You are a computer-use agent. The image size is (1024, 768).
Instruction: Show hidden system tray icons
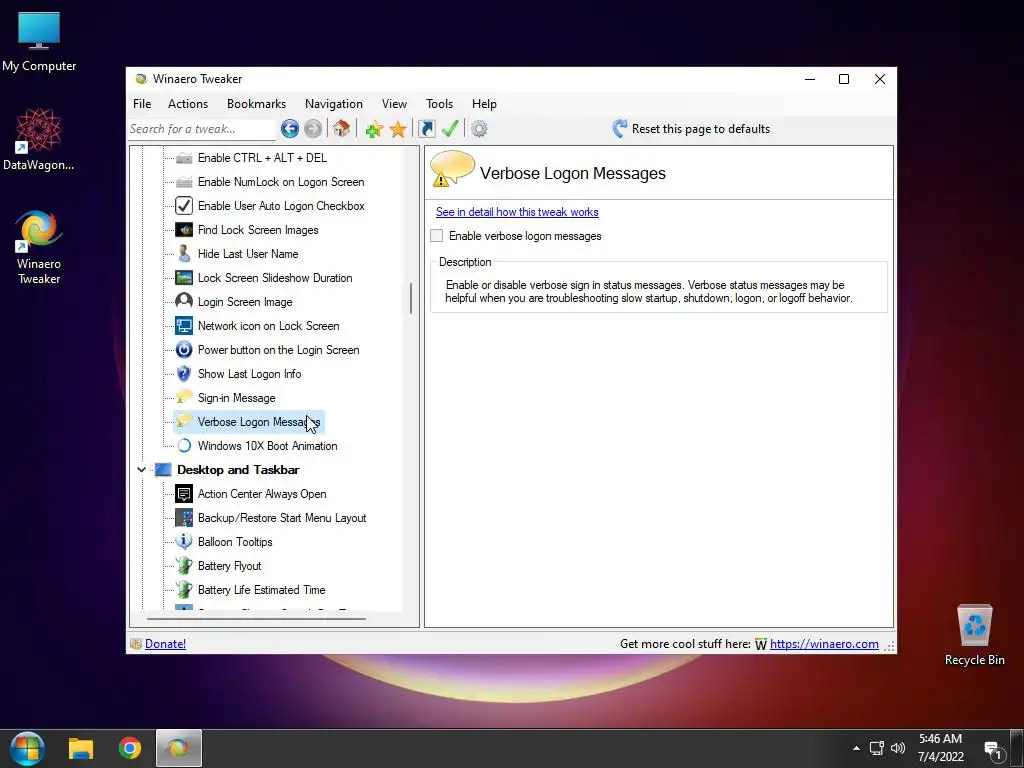point(856,748)
